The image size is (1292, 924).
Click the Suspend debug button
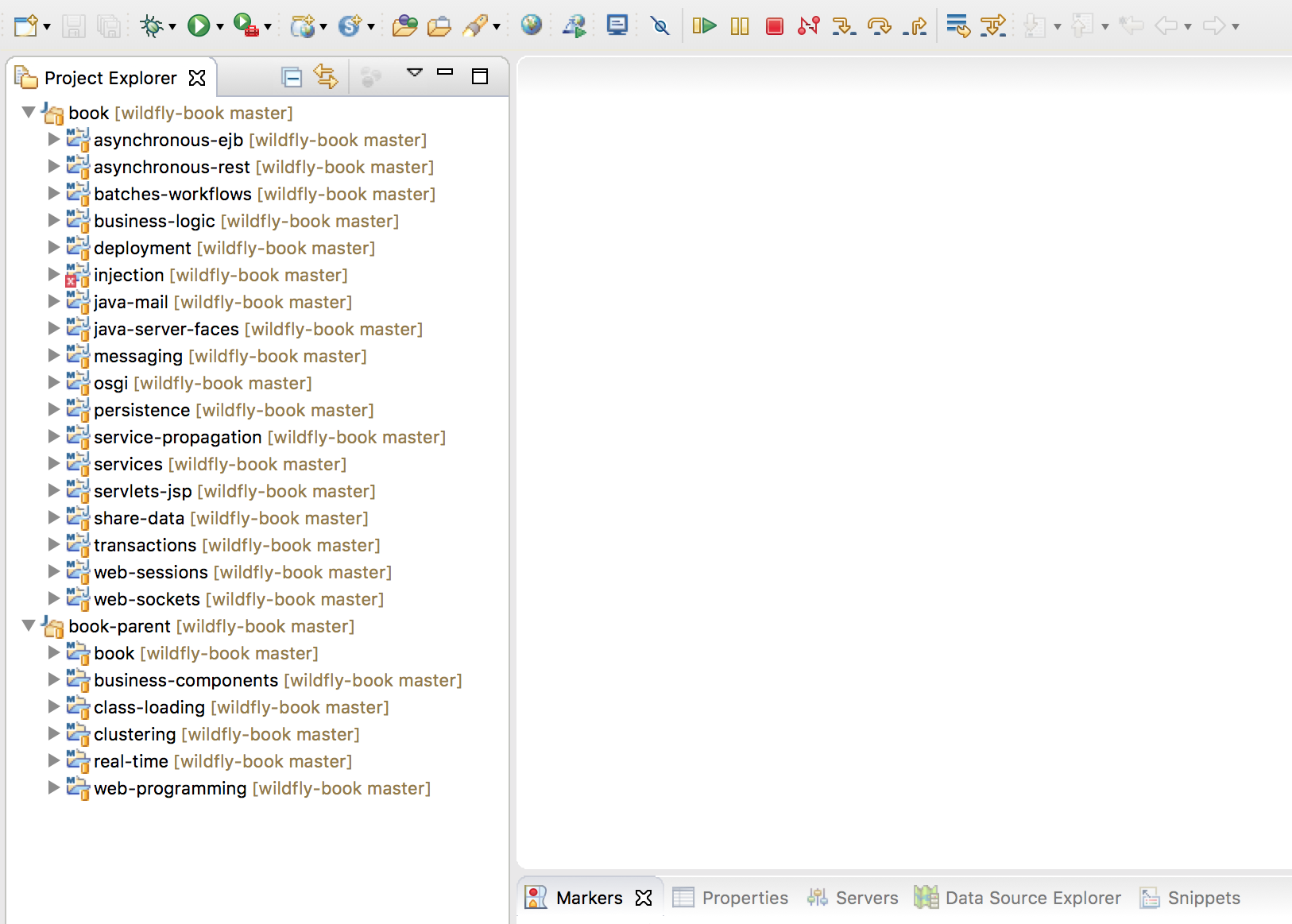point(740,26)
